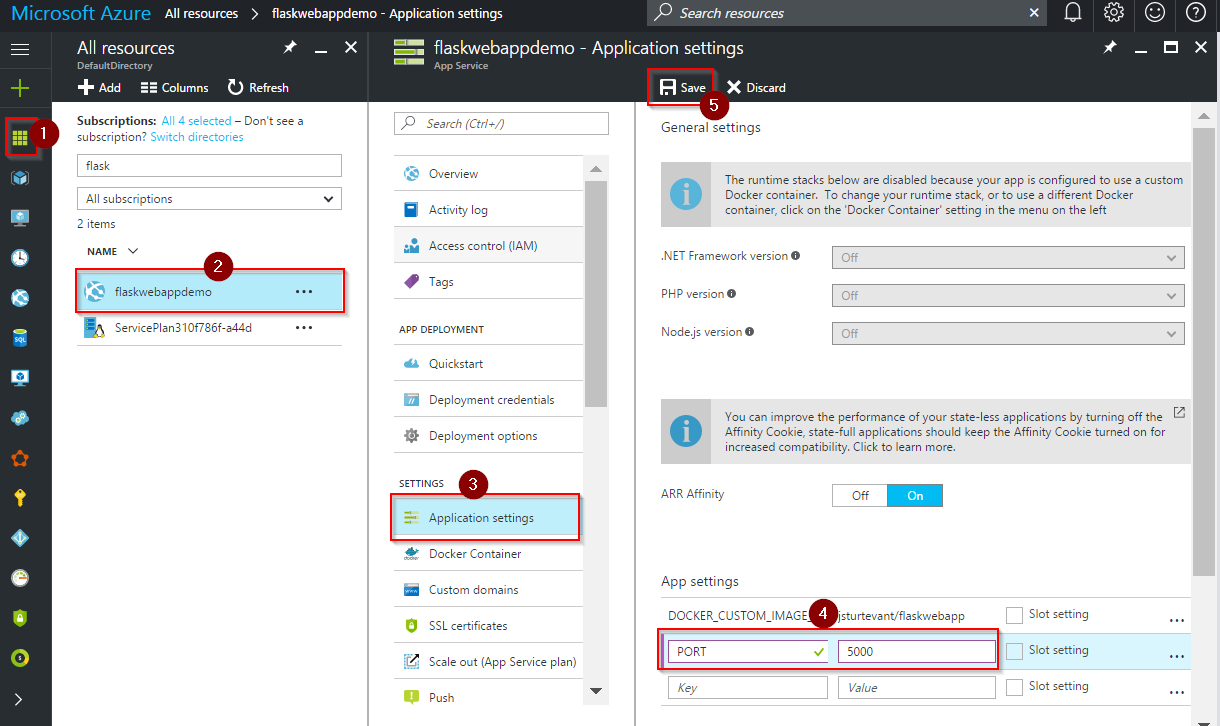Open portal settings gear icon

point(1114,13)
